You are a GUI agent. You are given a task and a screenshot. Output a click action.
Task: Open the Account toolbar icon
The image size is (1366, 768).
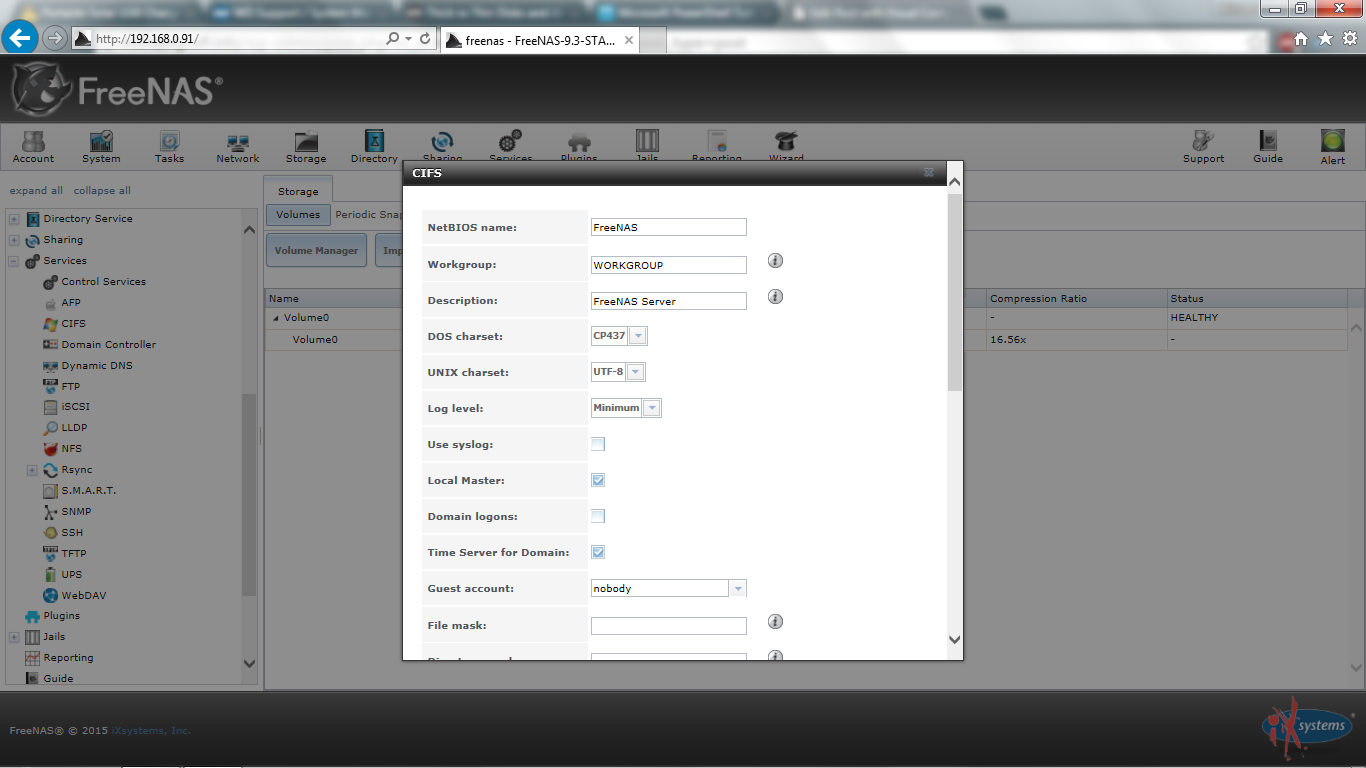pyautogui.click(x=33, y=146)
